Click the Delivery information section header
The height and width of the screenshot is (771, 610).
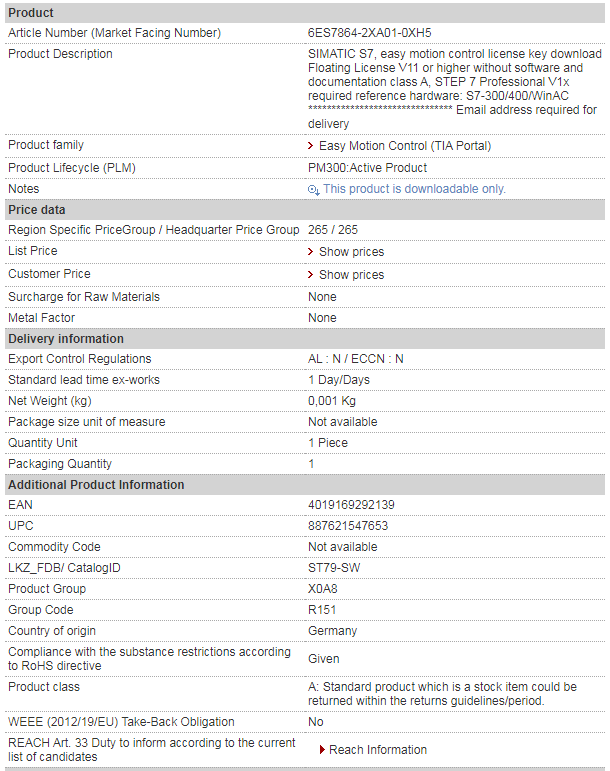(305, 339)
